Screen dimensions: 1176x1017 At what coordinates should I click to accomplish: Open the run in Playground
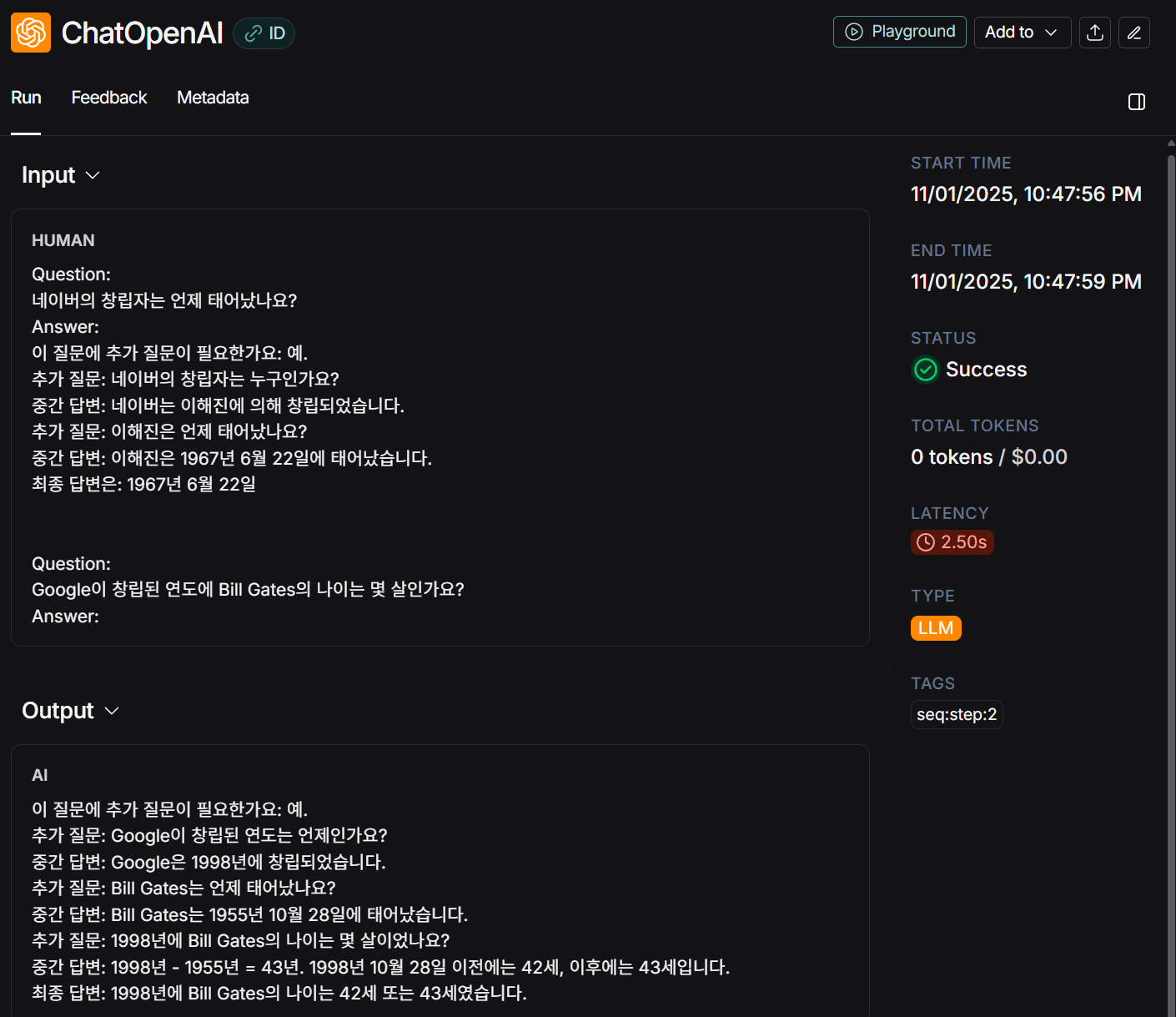point(899,32)
